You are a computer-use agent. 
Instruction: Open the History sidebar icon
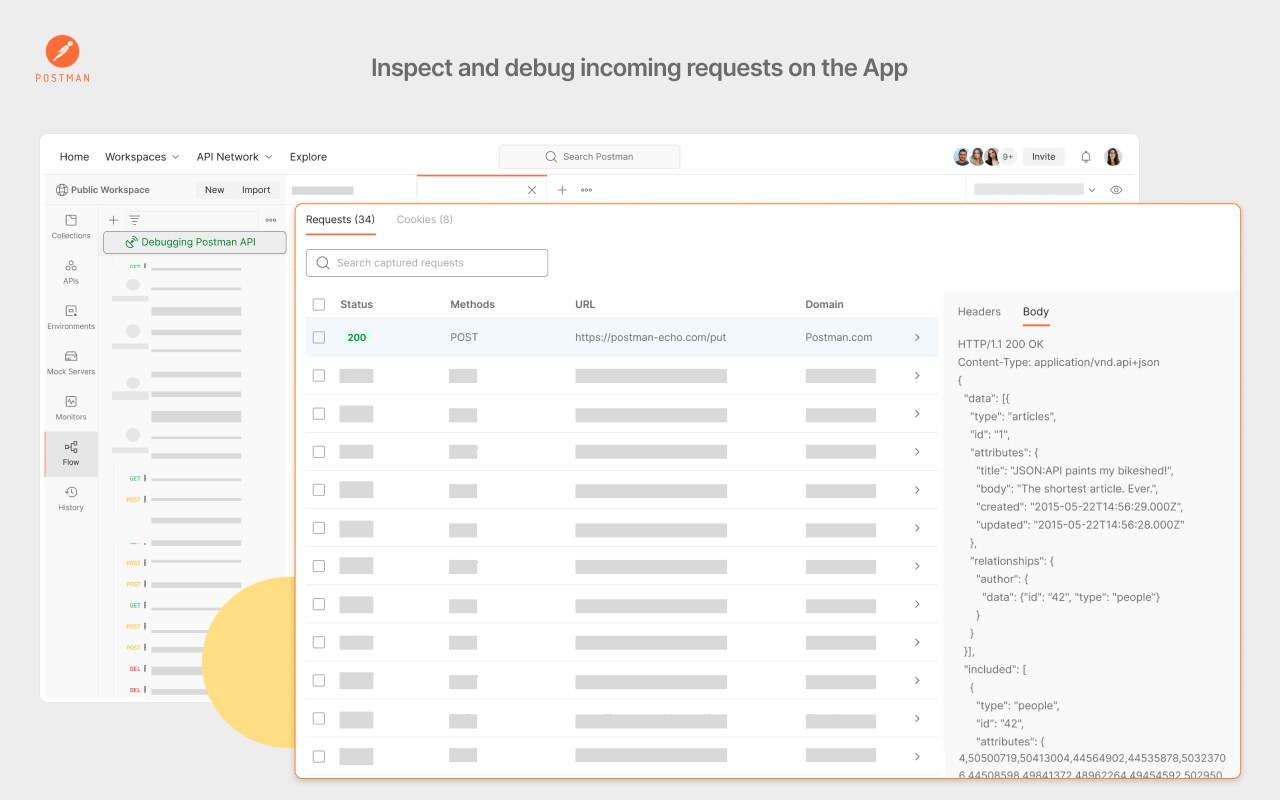pos(71,497)
